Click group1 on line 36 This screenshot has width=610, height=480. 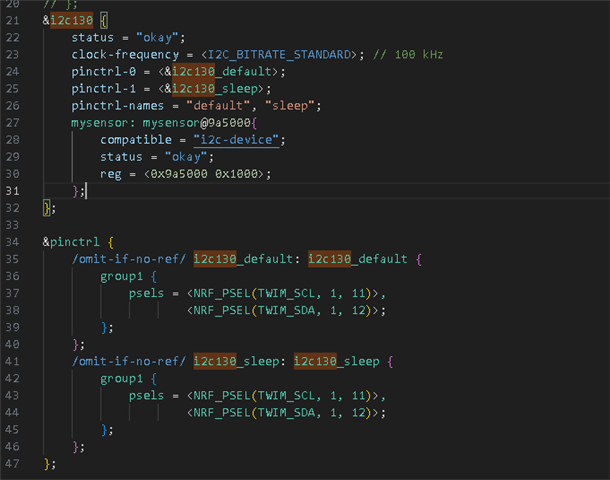[x=121, y=276]
